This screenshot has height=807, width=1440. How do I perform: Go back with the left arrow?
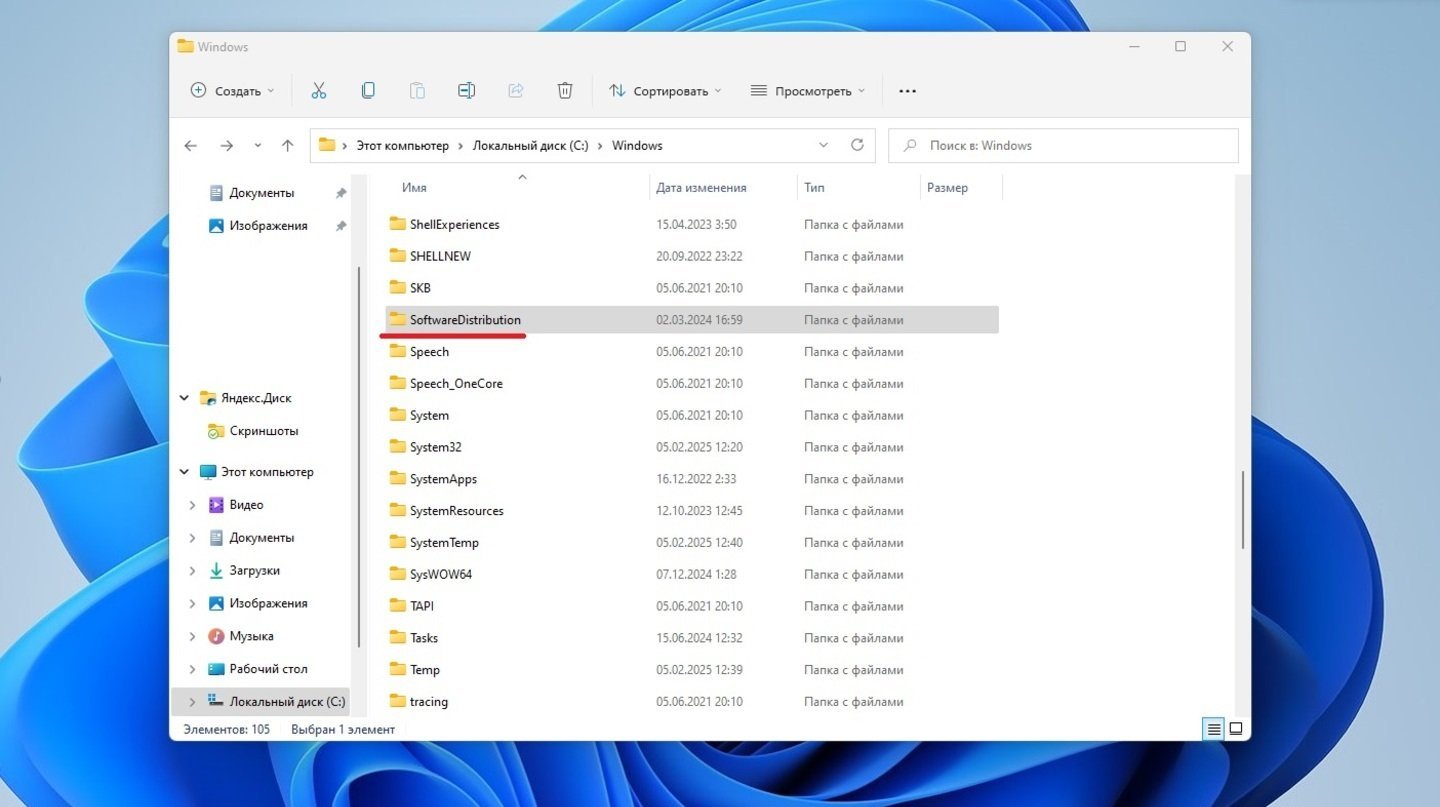[191, 146]
